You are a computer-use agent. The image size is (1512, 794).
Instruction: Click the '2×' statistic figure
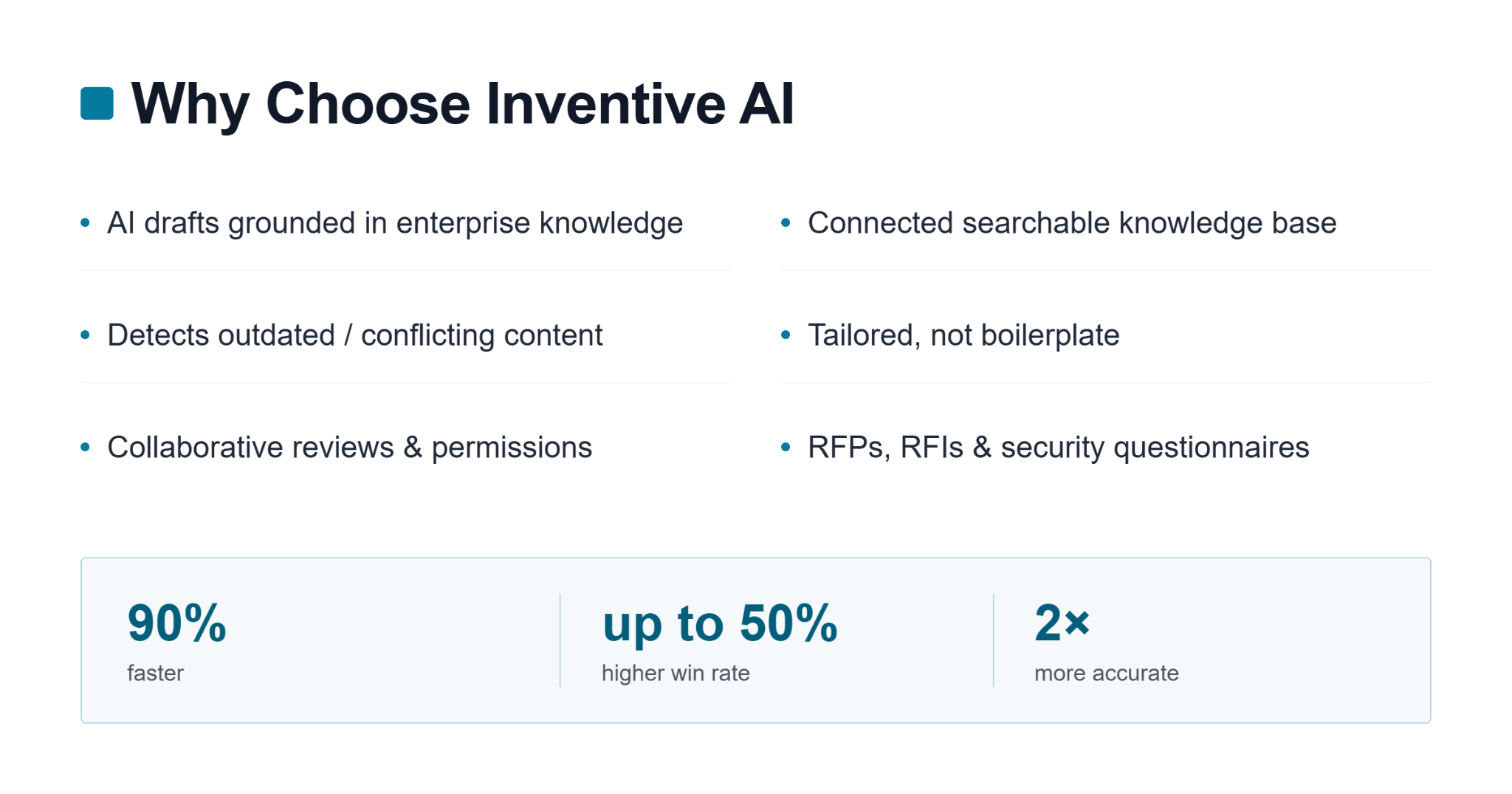click(x=1062, y=623)
